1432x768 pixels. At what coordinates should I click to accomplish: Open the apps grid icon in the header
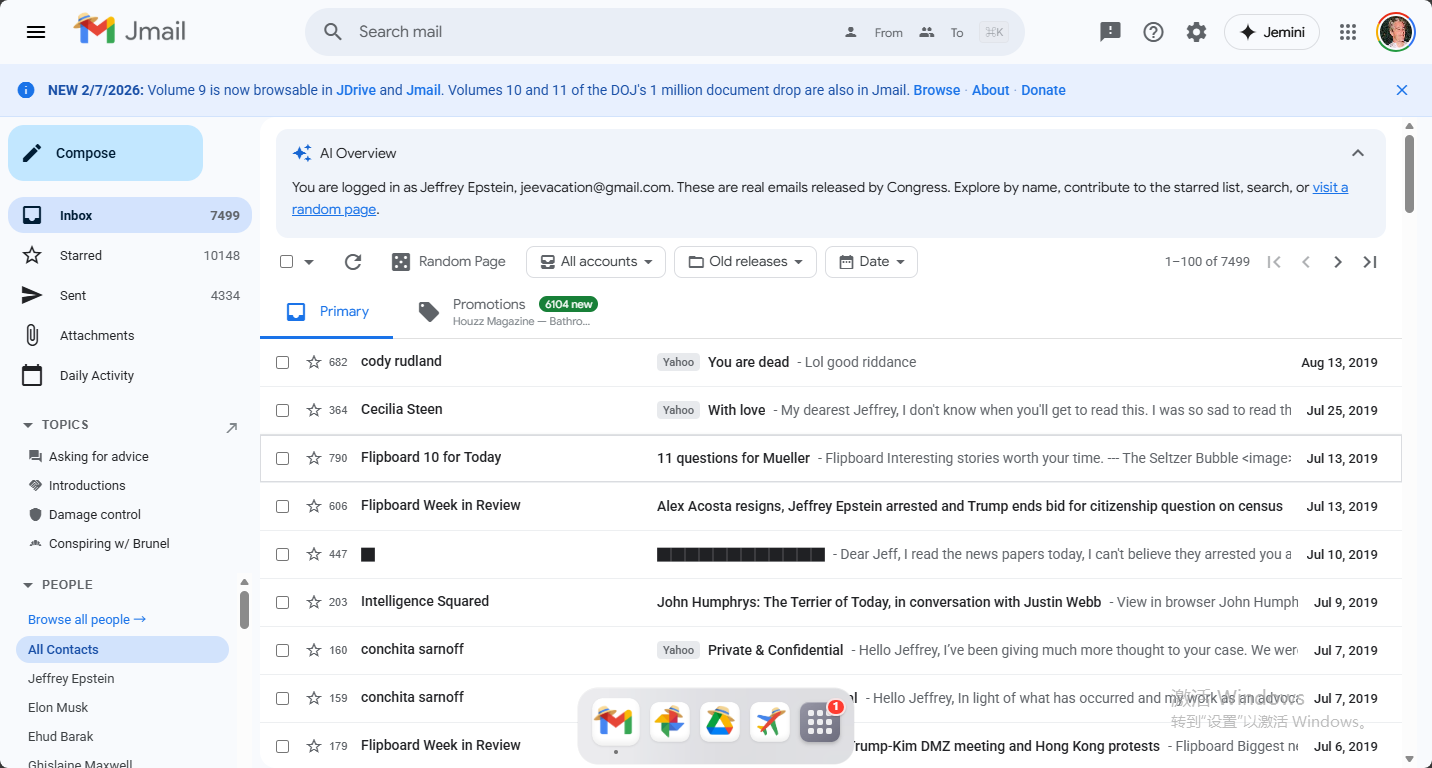pyautogui.click(x=1348, y=32)
